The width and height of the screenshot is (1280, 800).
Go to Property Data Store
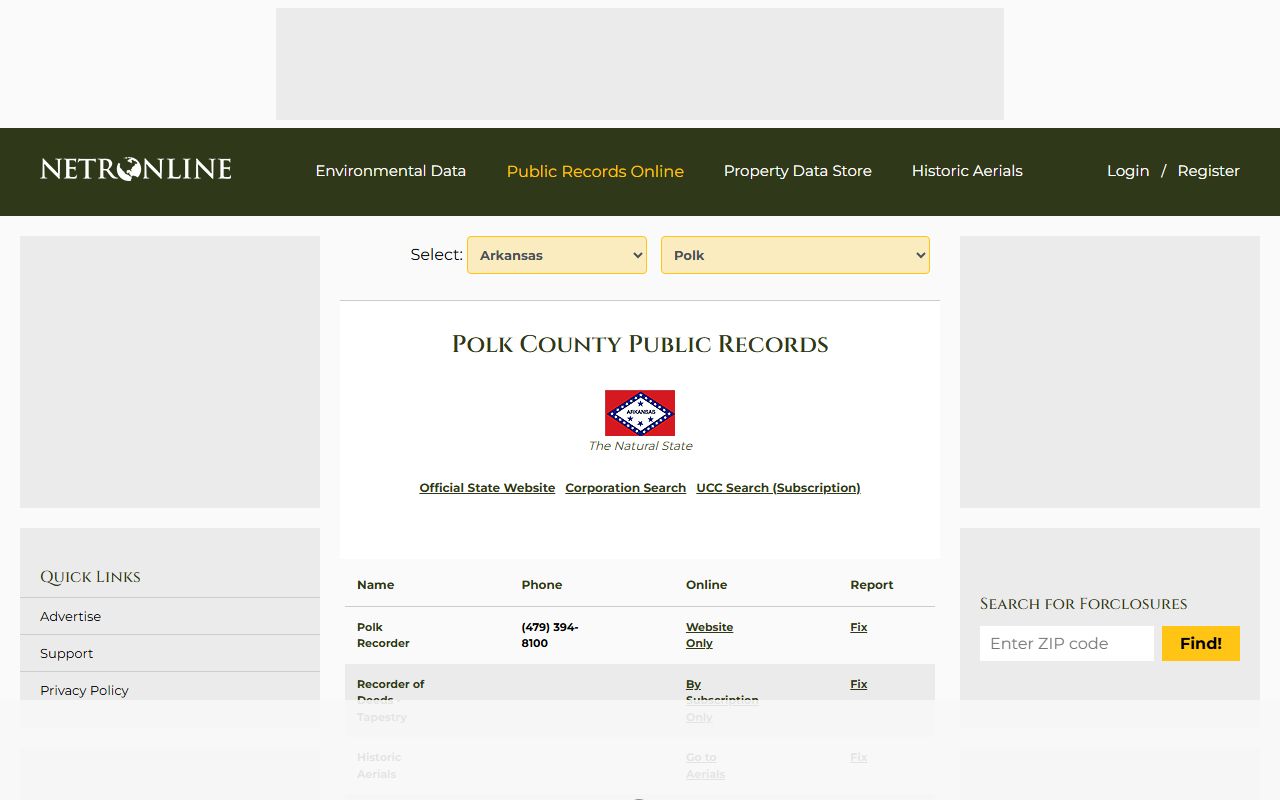pos(798,171)
